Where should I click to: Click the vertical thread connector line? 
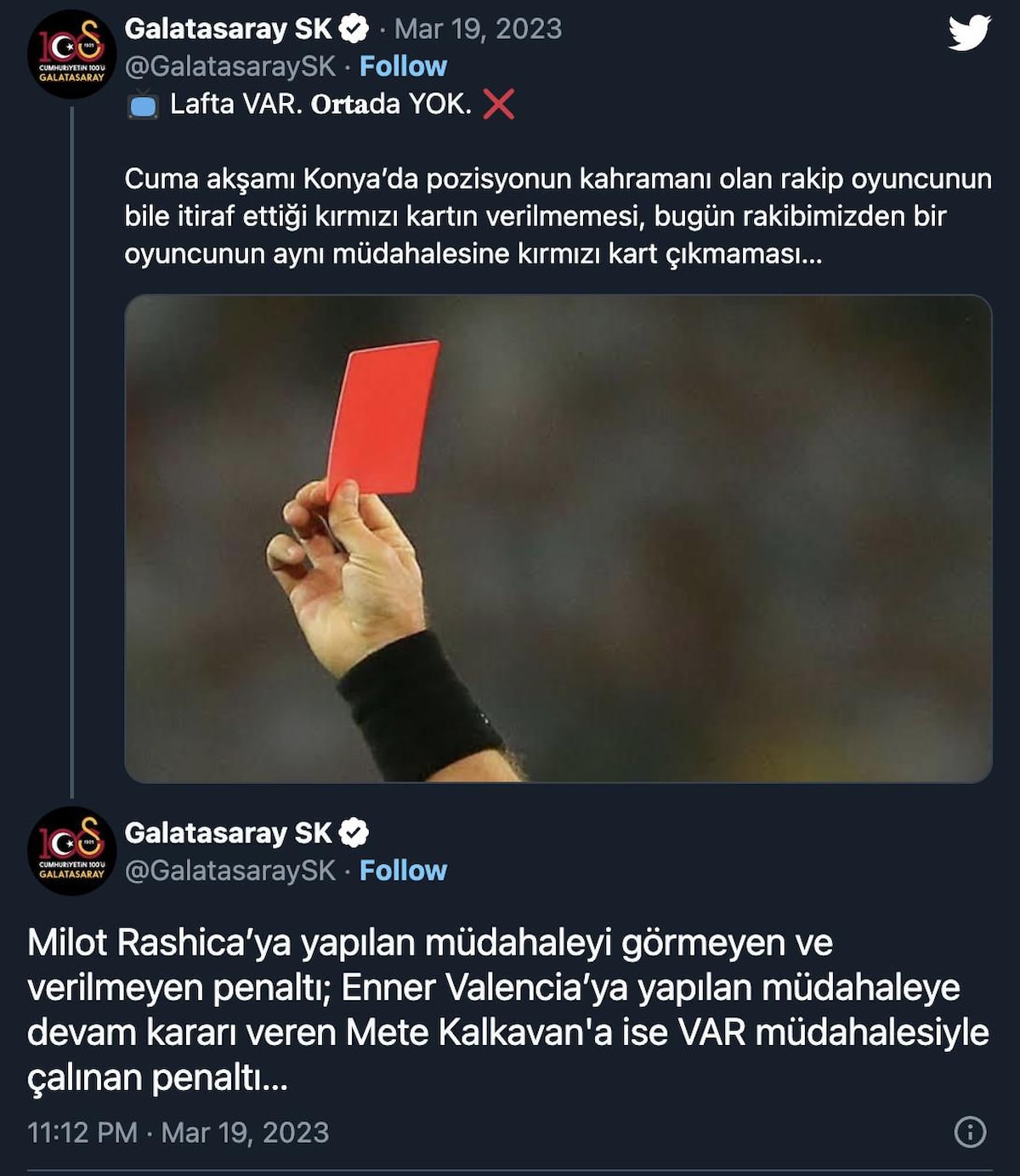(71, 452)
